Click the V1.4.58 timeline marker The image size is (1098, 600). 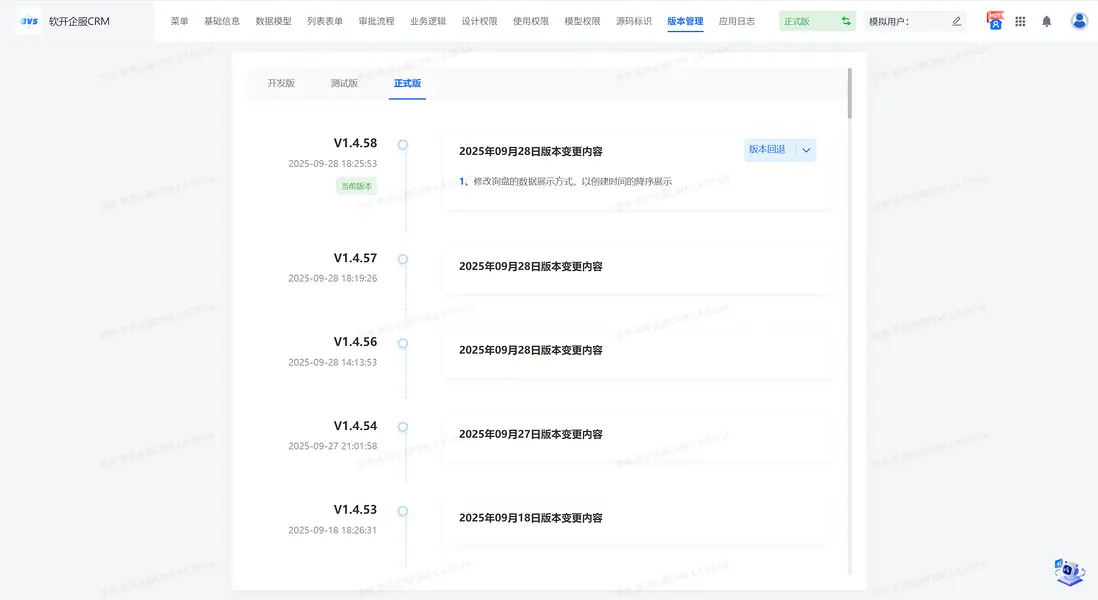pyautogui.click(x=403, y=145)
